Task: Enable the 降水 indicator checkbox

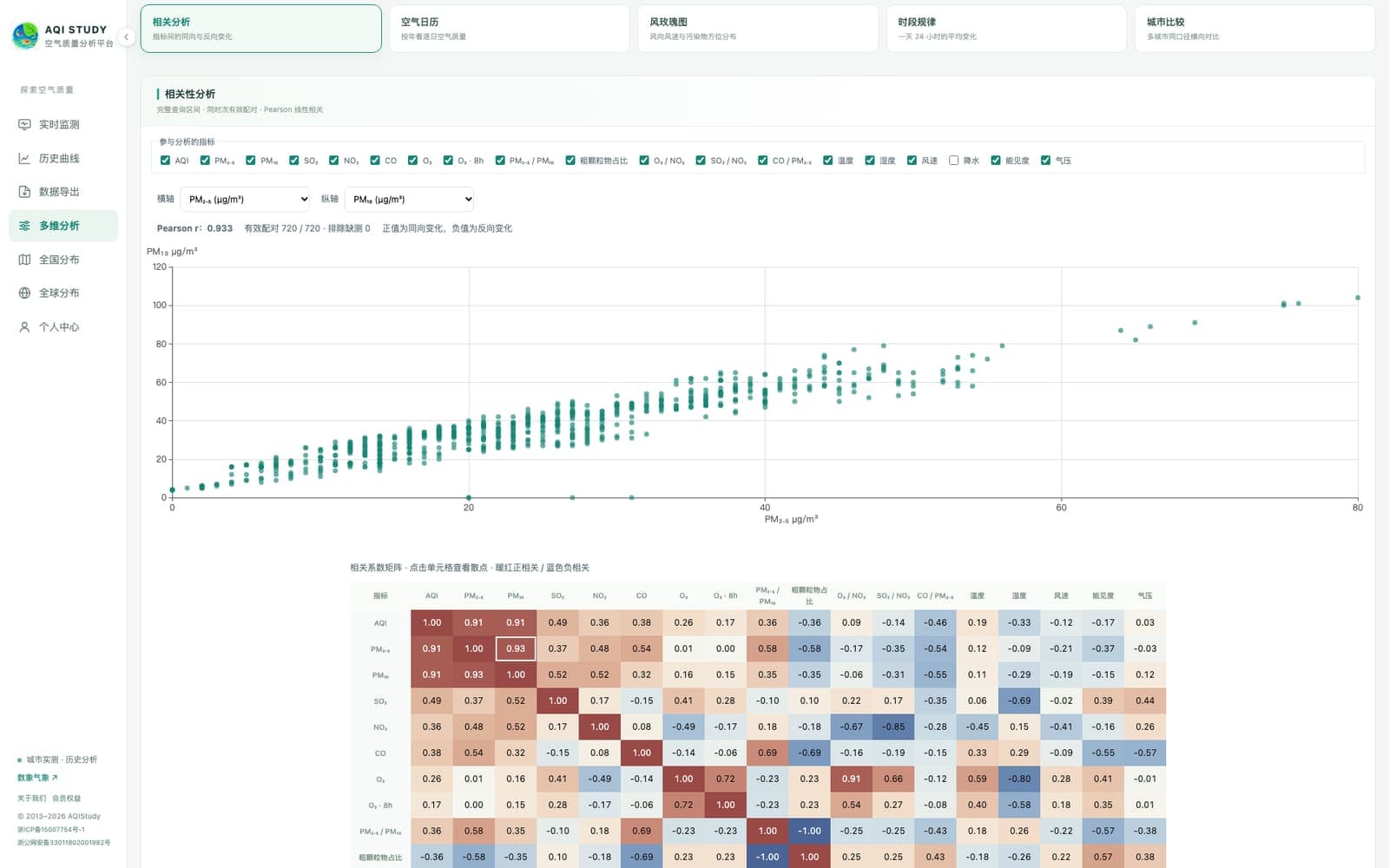Action: [954, 161]
